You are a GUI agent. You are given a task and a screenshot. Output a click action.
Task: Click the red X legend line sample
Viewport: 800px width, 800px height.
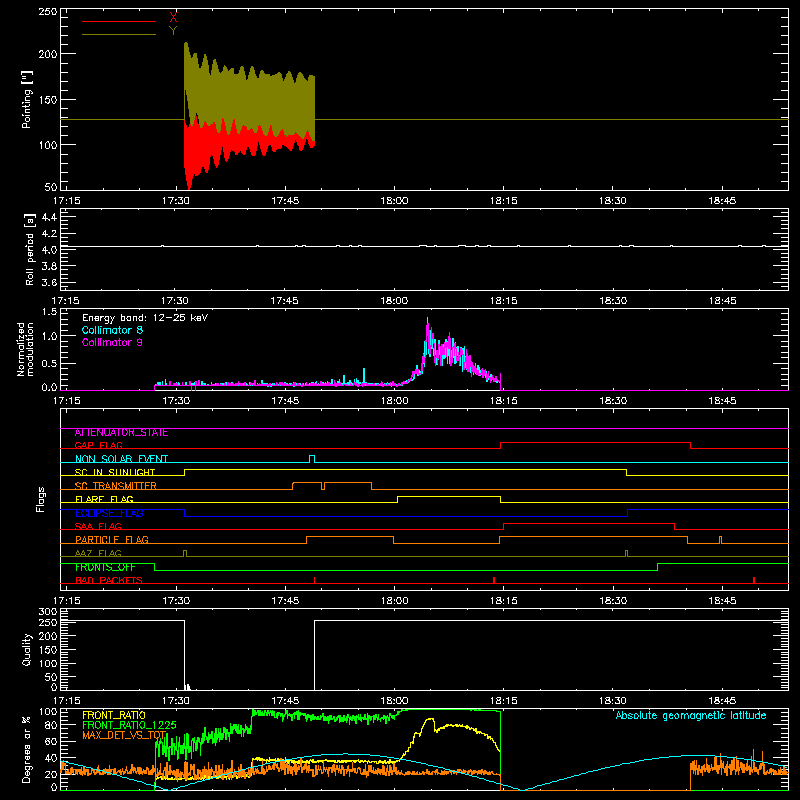(x=119, y=21)
